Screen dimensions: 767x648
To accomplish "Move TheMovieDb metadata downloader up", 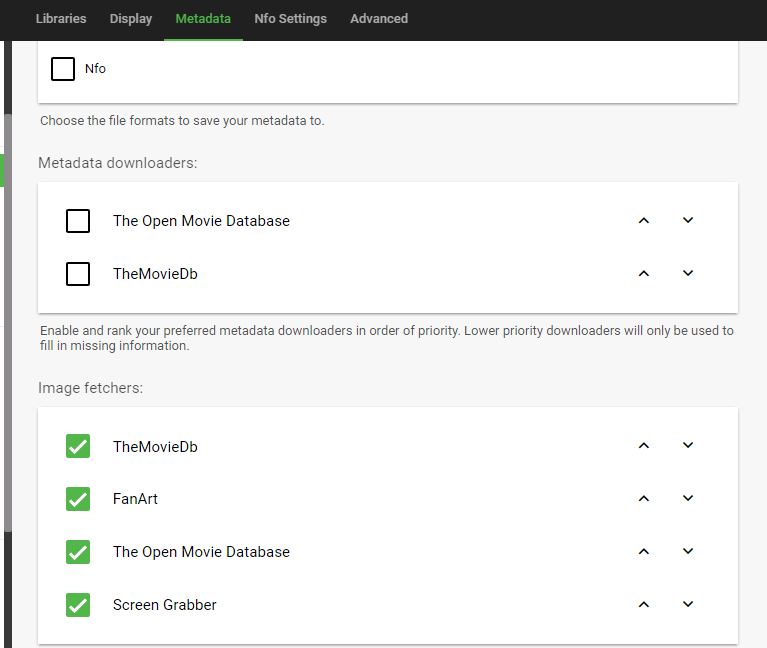I will pos(644,274).
